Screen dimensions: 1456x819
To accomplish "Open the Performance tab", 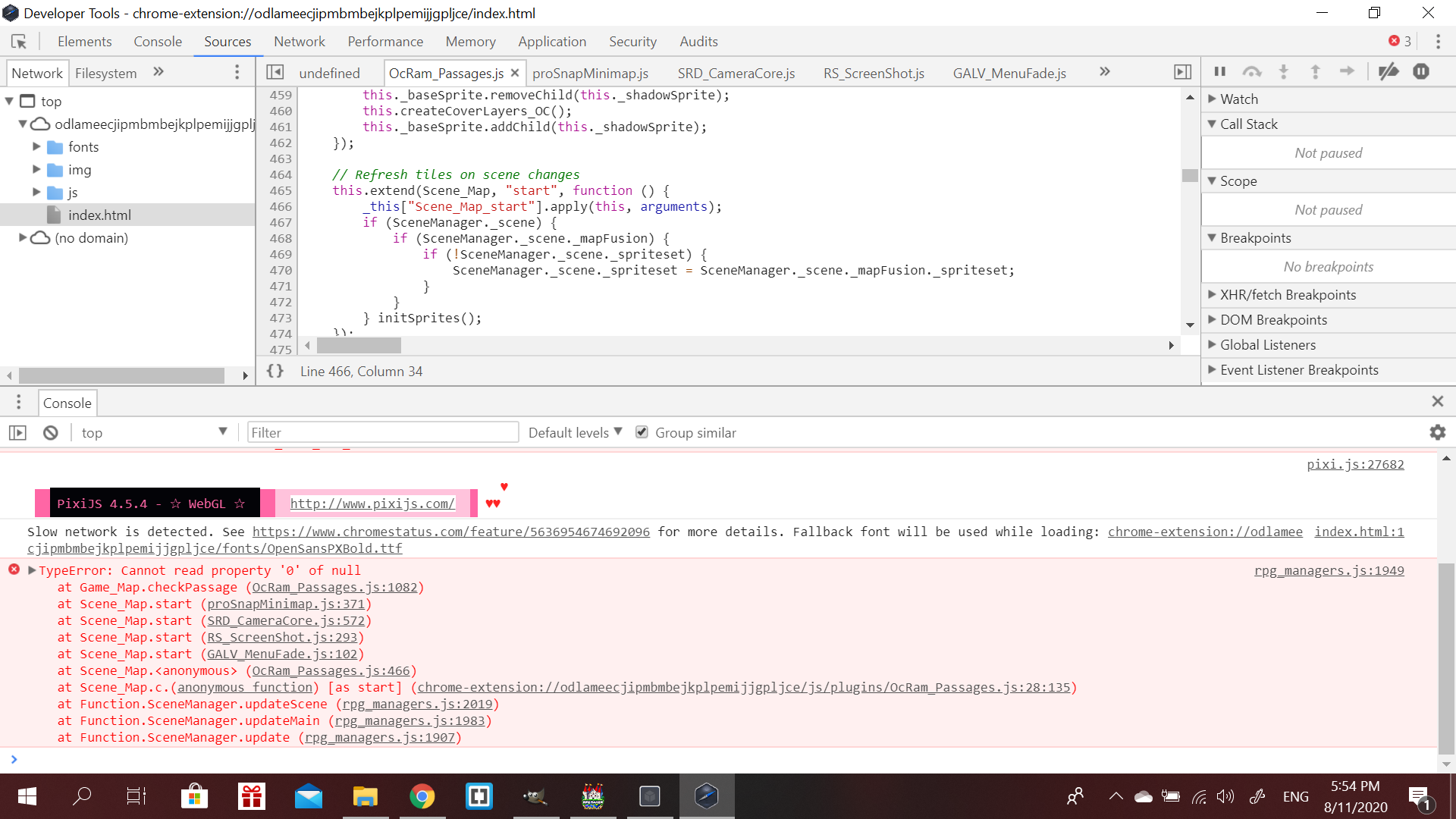I will 385,42.
